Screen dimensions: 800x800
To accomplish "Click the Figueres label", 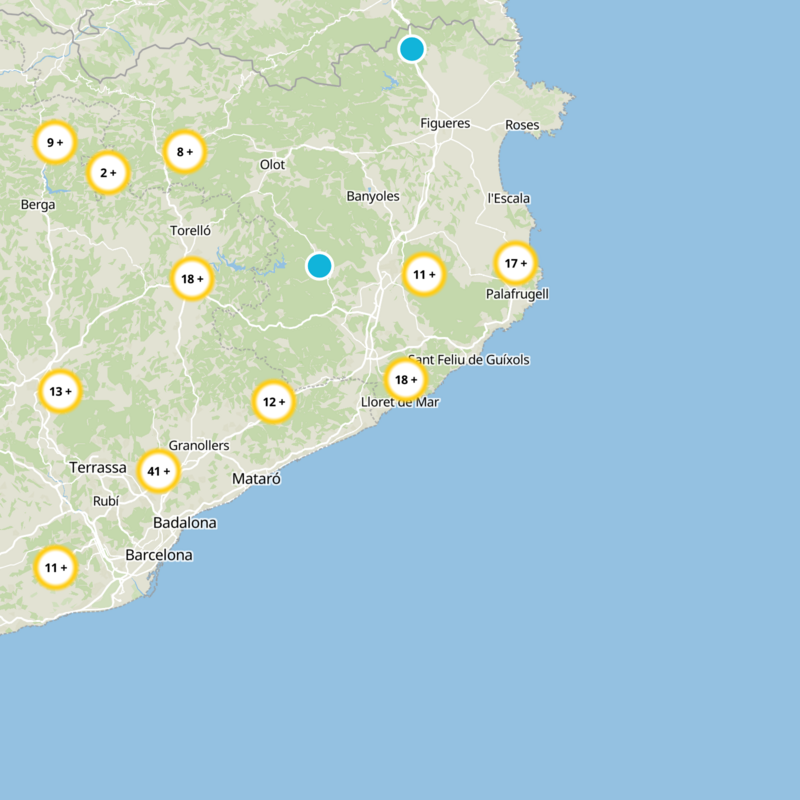I will (445, 123).
